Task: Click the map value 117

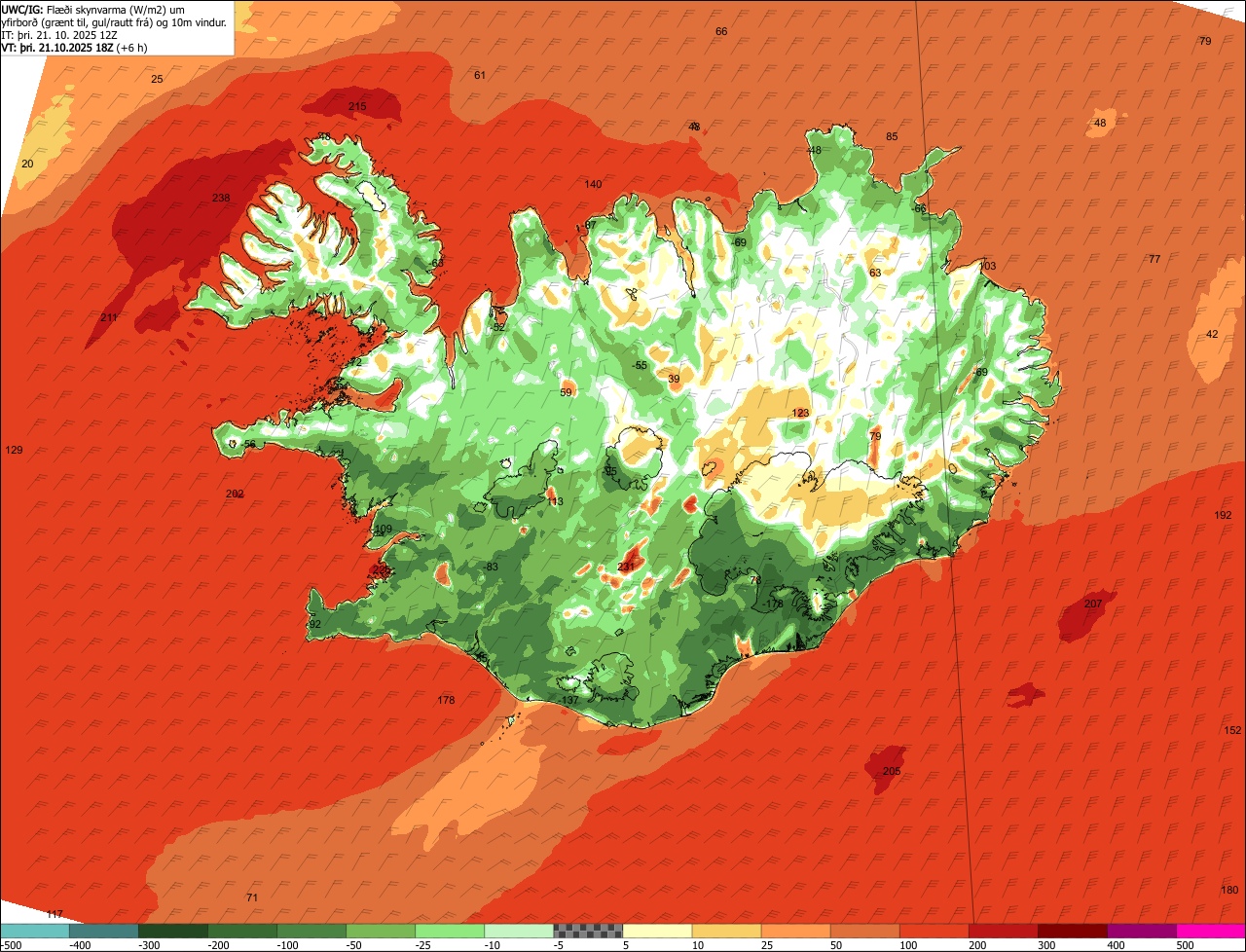Action: point(55,915)
